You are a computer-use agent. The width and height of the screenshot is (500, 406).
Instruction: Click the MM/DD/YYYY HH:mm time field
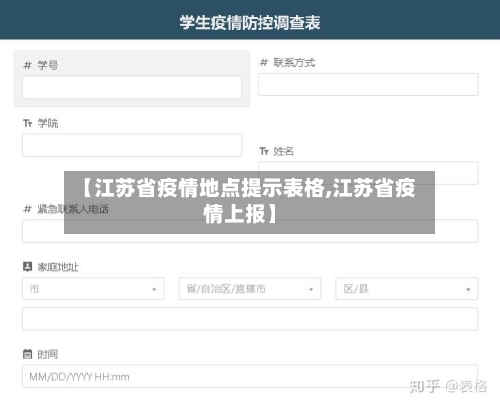250,376
